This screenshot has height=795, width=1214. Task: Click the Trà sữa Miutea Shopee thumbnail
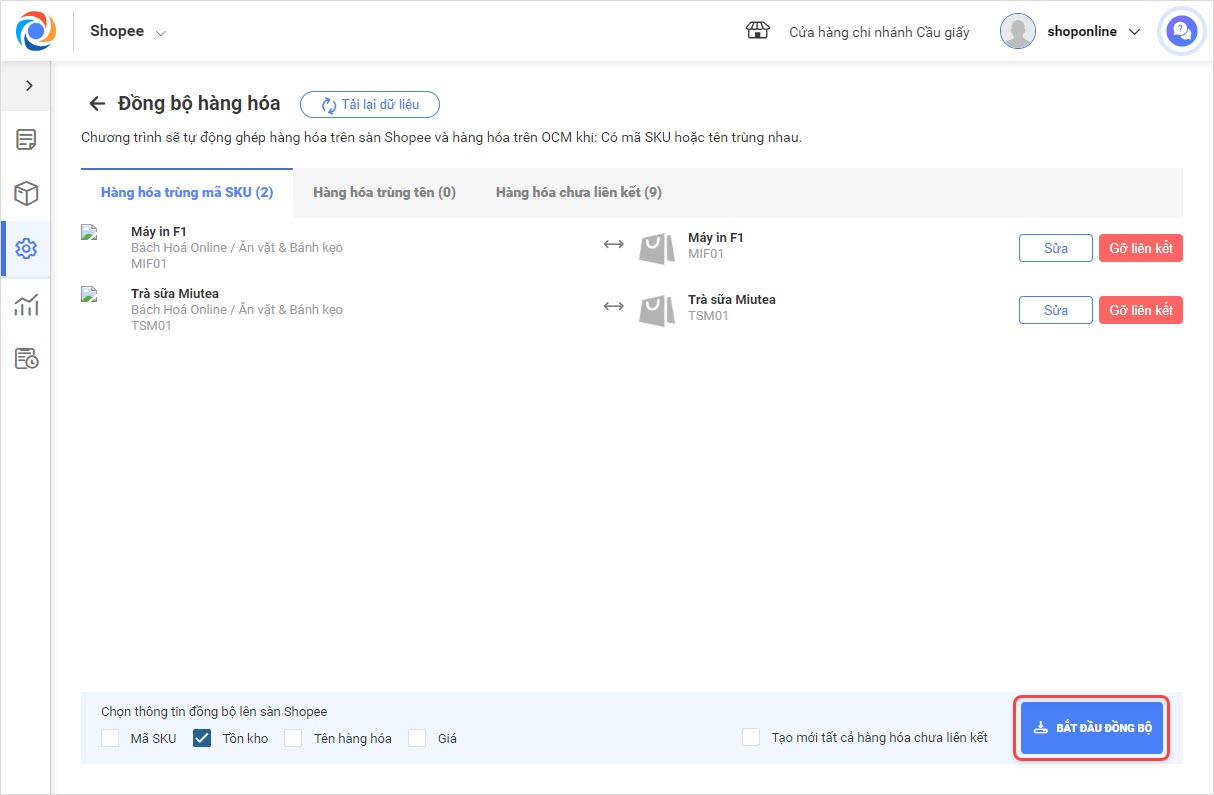click(89, 295)
